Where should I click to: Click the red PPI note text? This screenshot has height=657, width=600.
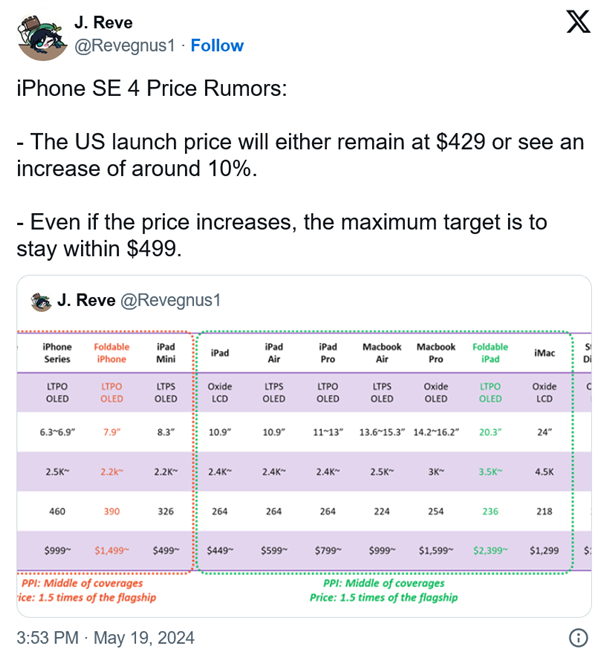82,582
